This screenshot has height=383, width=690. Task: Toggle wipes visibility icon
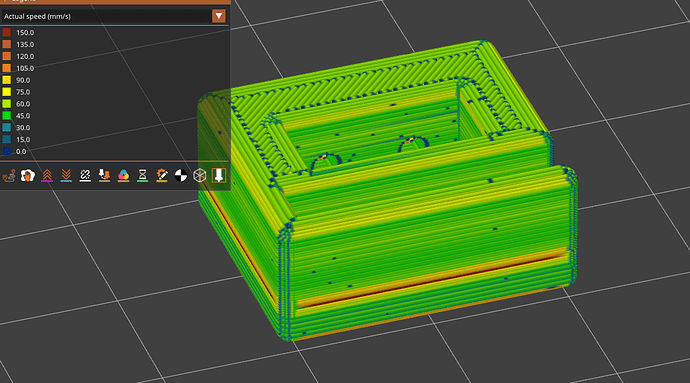(28, 176)
